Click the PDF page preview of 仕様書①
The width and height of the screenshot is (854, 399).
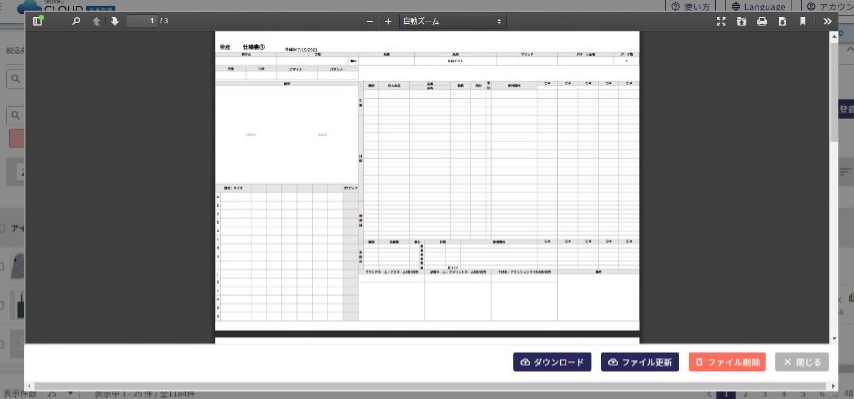pos(427,181)
